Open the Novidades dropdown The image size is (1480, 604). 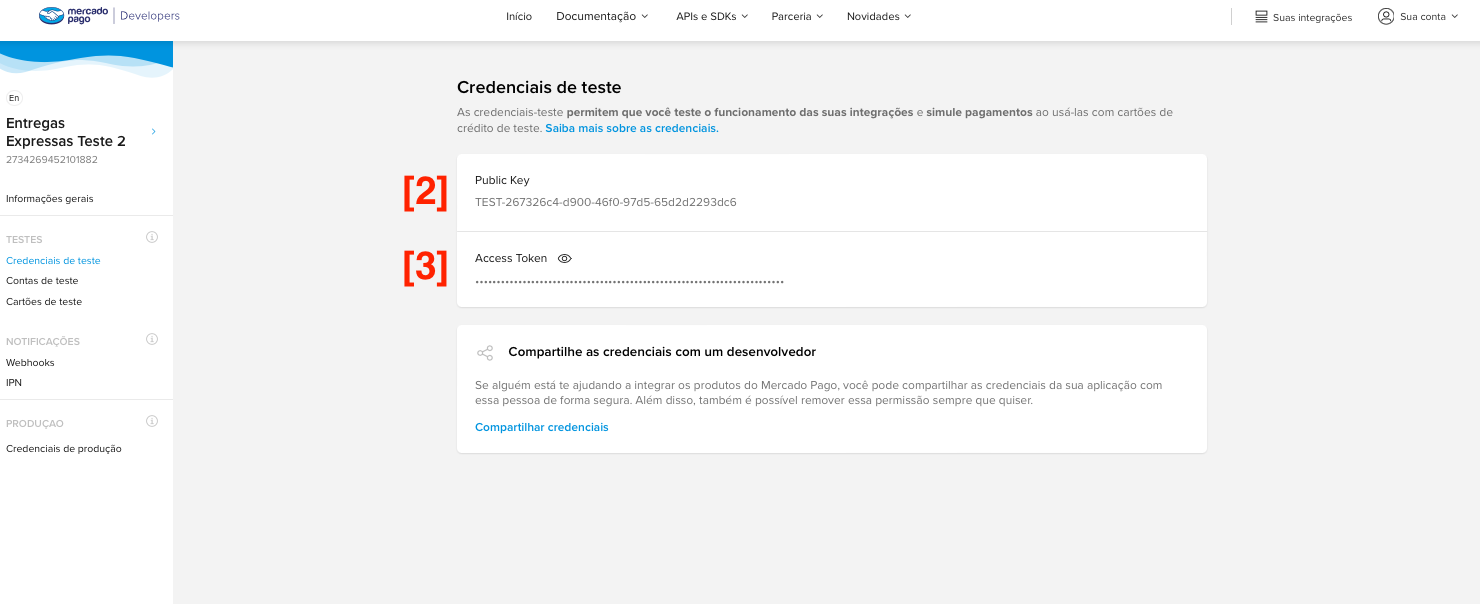[878, 17]
